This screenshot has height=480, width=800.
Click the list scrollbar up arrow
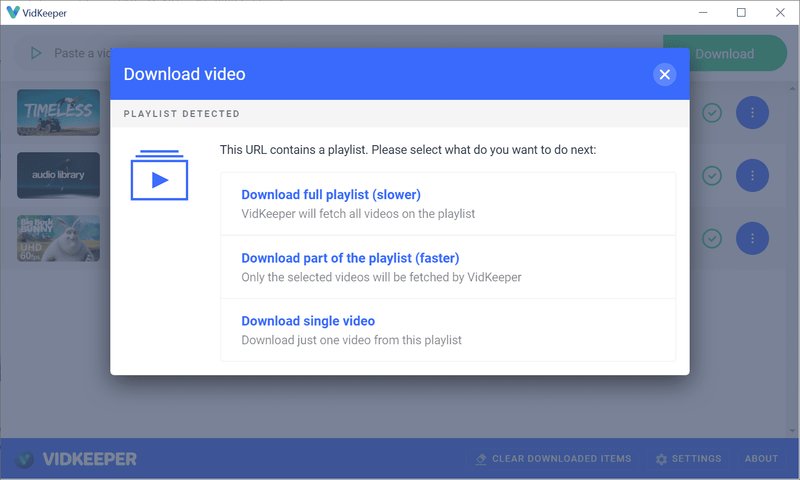tap(792, 88)
